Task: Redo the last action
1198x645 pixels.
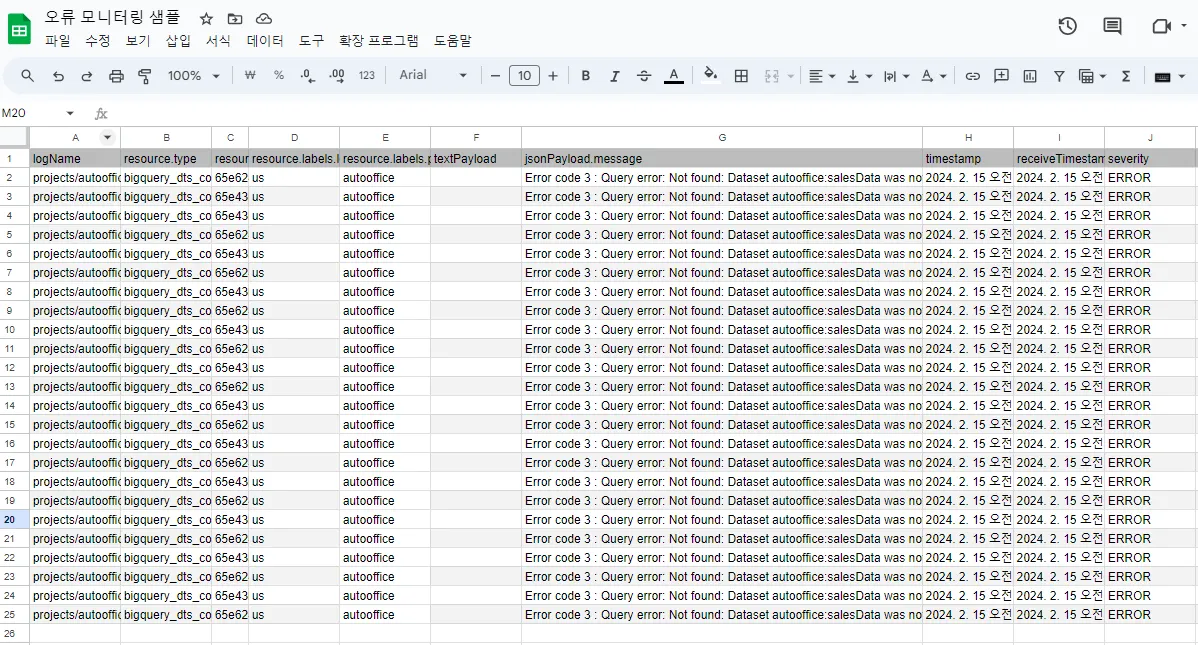Action: [x=86, y=76]
